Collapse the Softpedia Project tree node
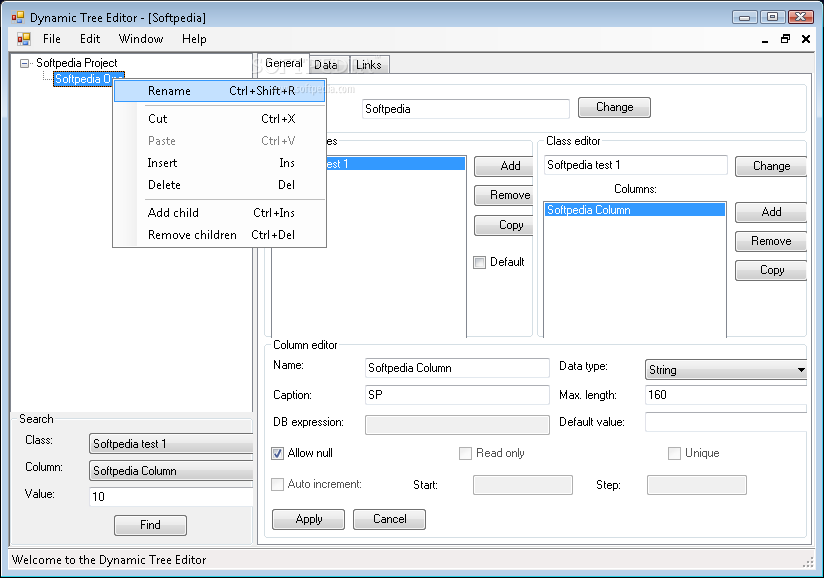824x578 pixels. coord(24,64)
